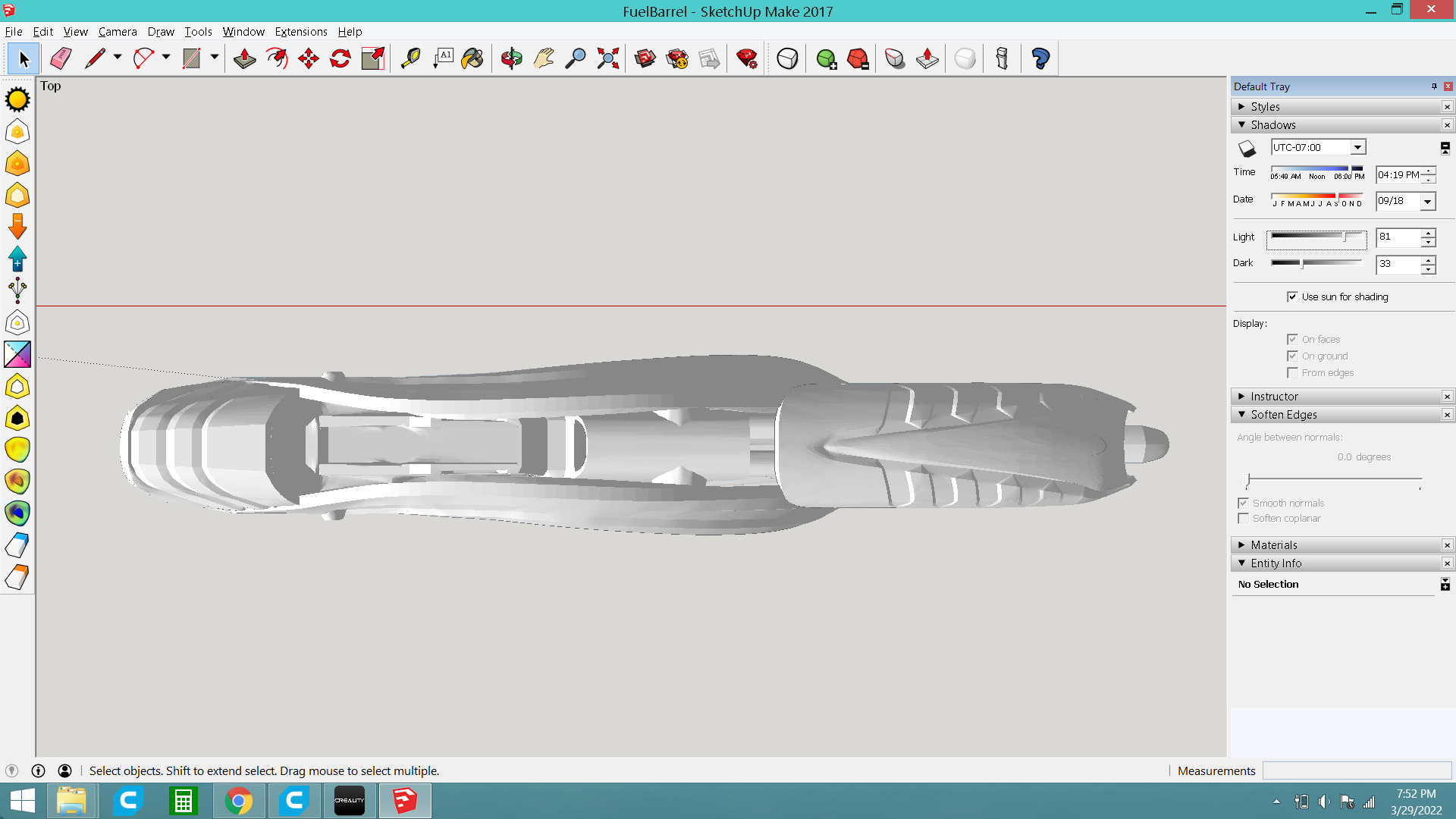
Task: Open the date 09/18 dropdown
Action: point(1427,201)
